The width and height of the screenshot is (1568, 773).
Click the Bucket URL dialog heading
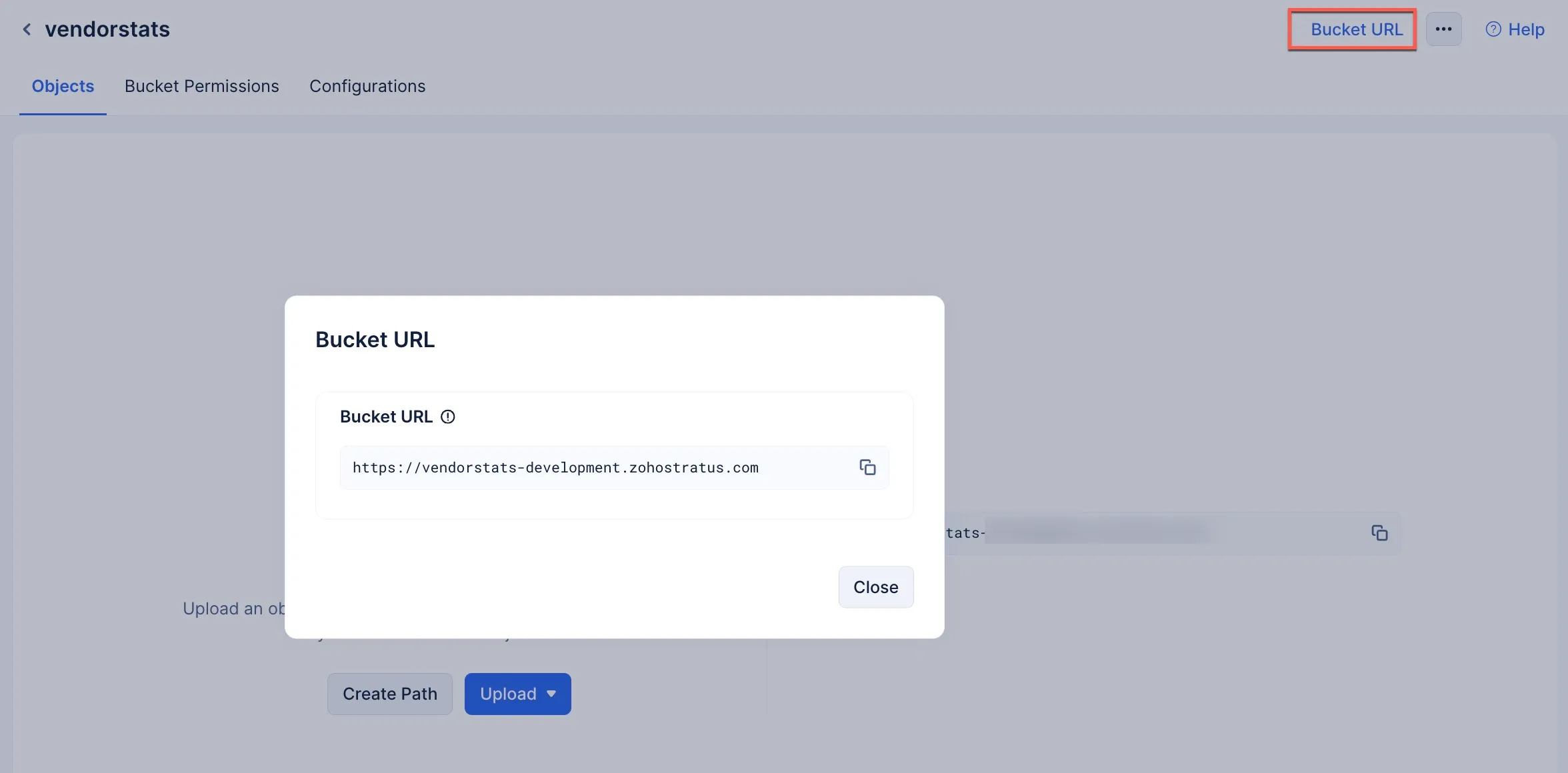click(375, 340)
